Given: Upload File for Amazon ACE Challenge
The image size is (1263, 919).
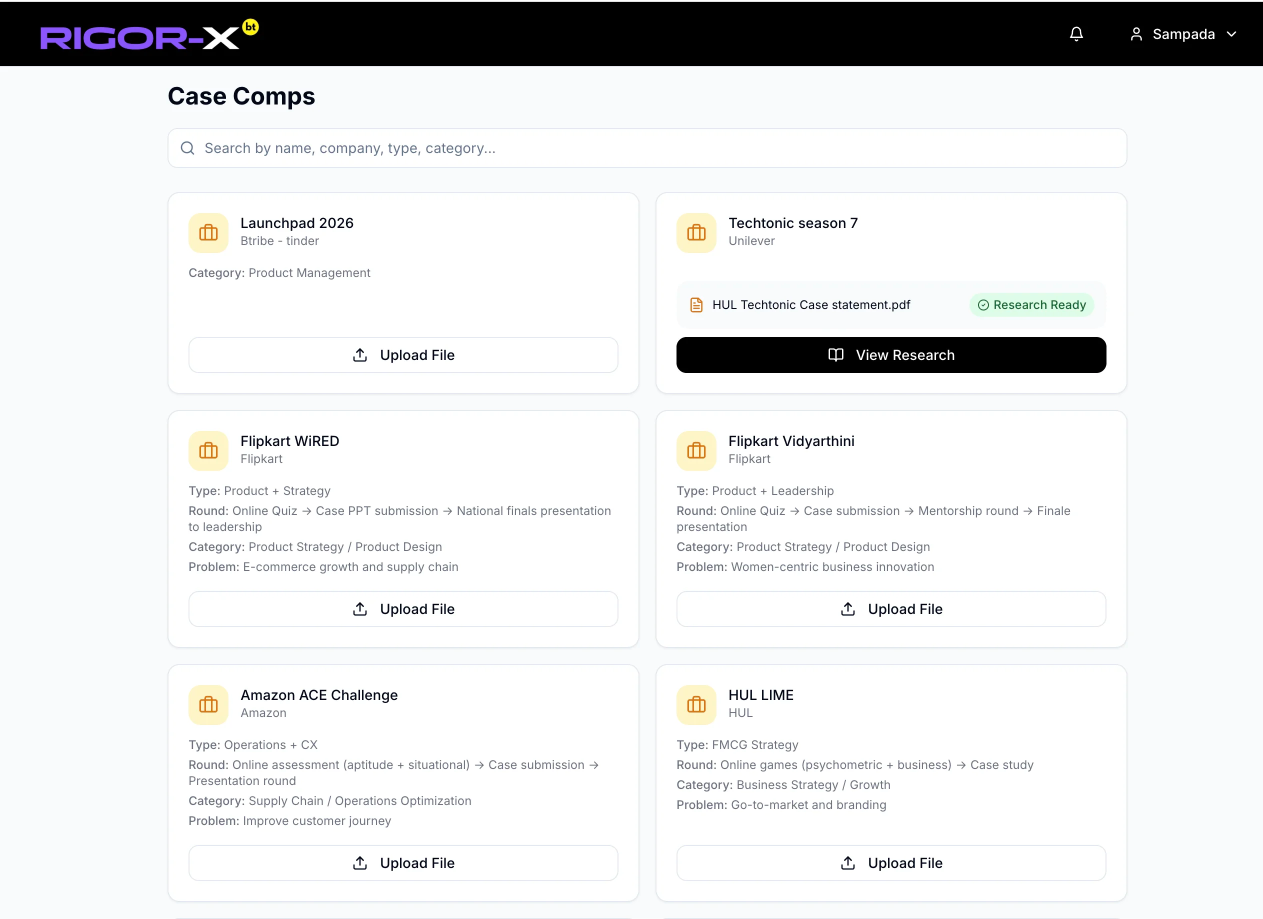Looking at the screenshot, I should point(403,863).
